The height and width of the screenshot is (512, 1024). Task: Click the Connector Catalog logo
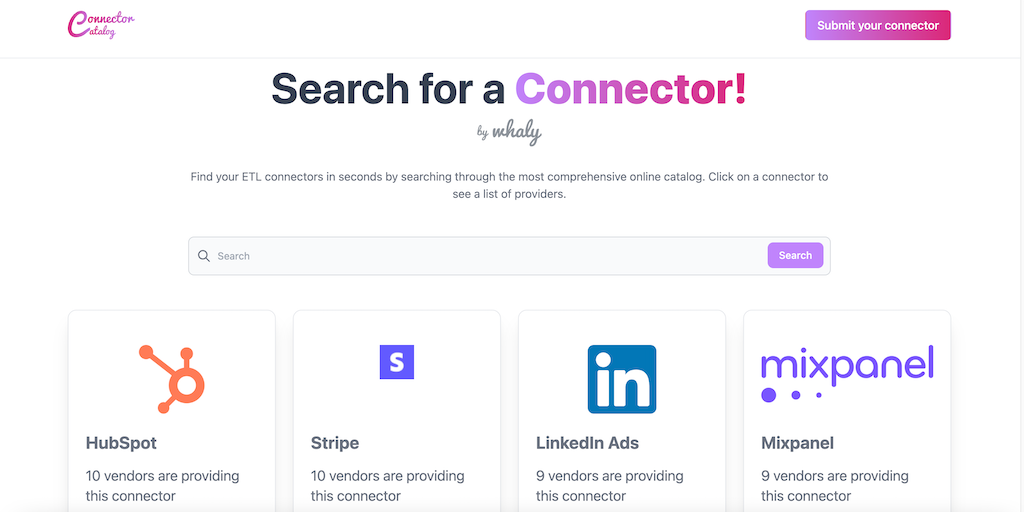coord(100,25)
